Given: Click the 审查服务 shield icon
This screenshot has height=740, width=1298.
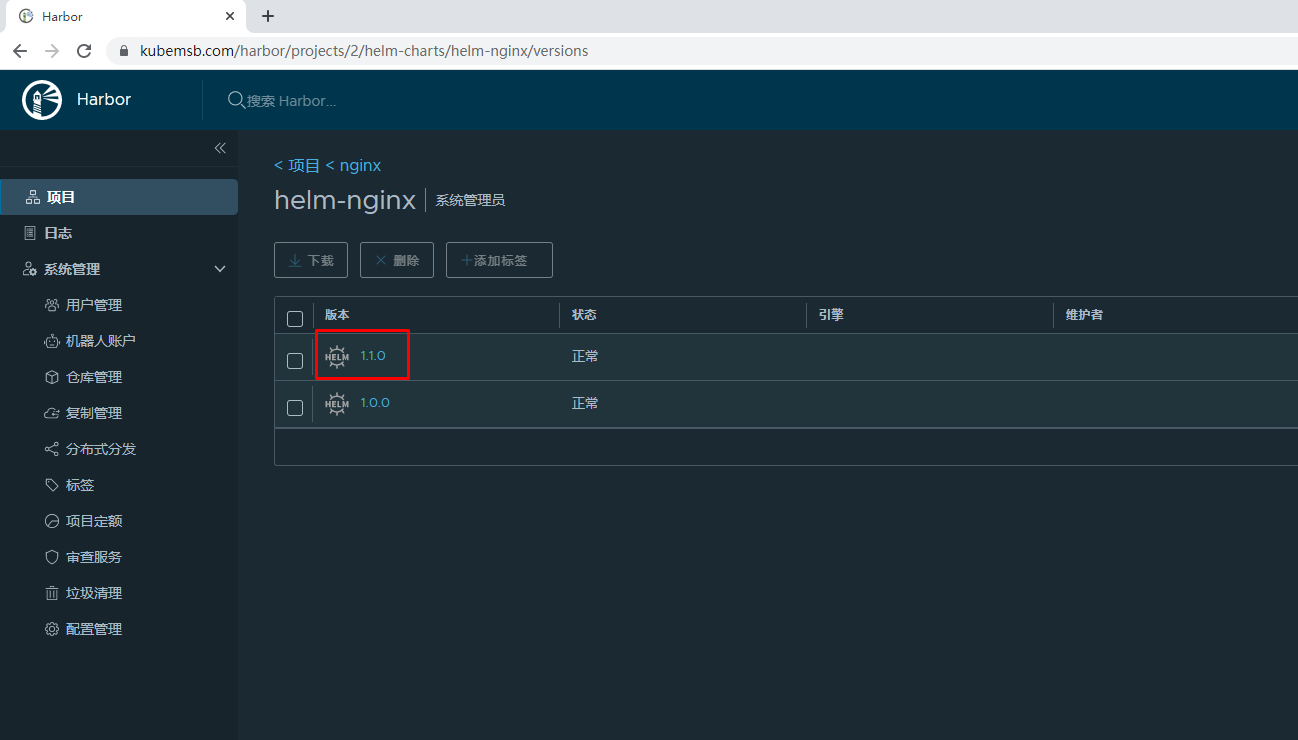Looking at the screenshot, I should [52, 557].
